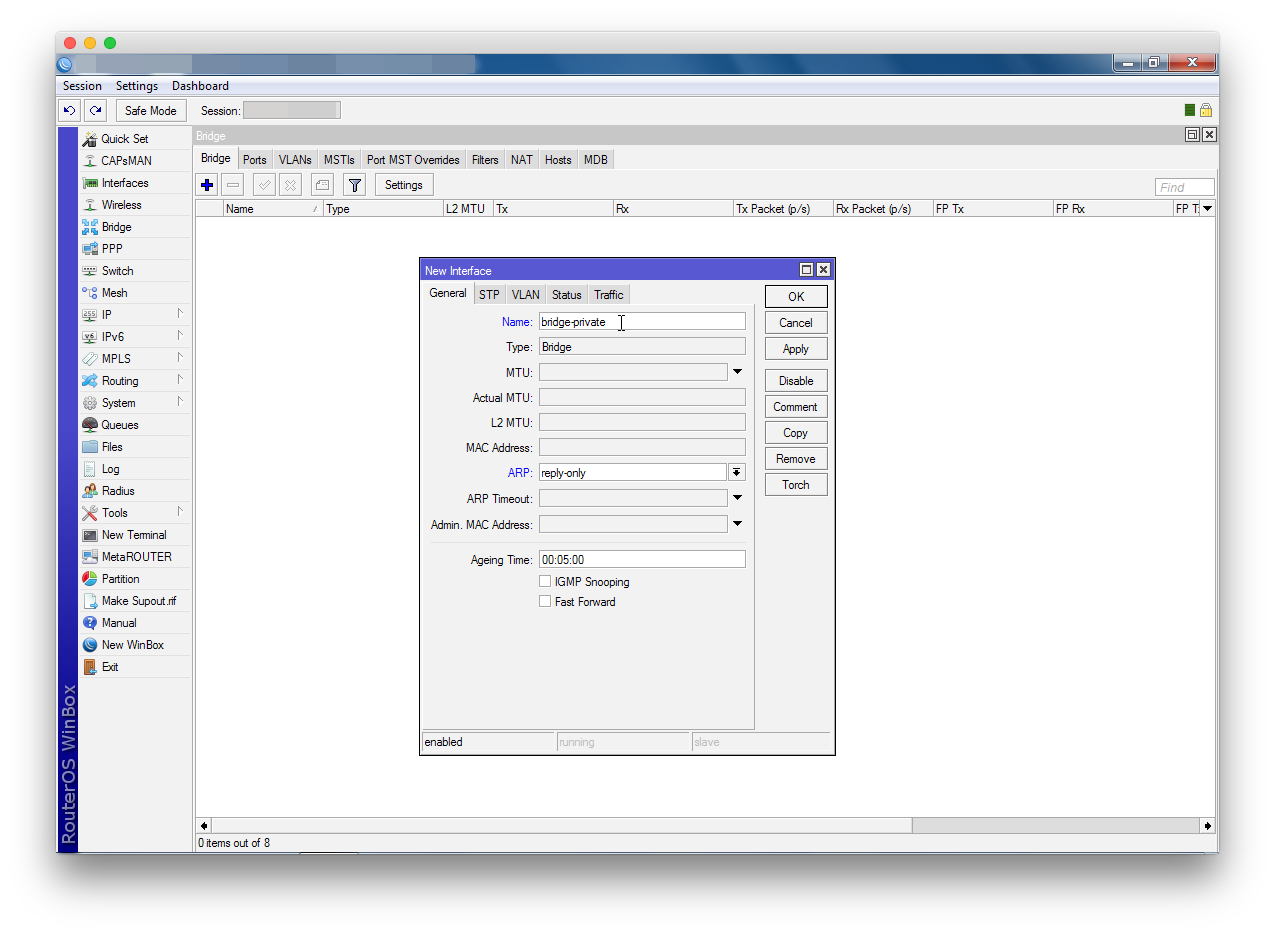Viewport: 1275px width, 934px height.
Task: Click the Ageing Time input field
Action: pyautogui.click(x=641, y=560)
